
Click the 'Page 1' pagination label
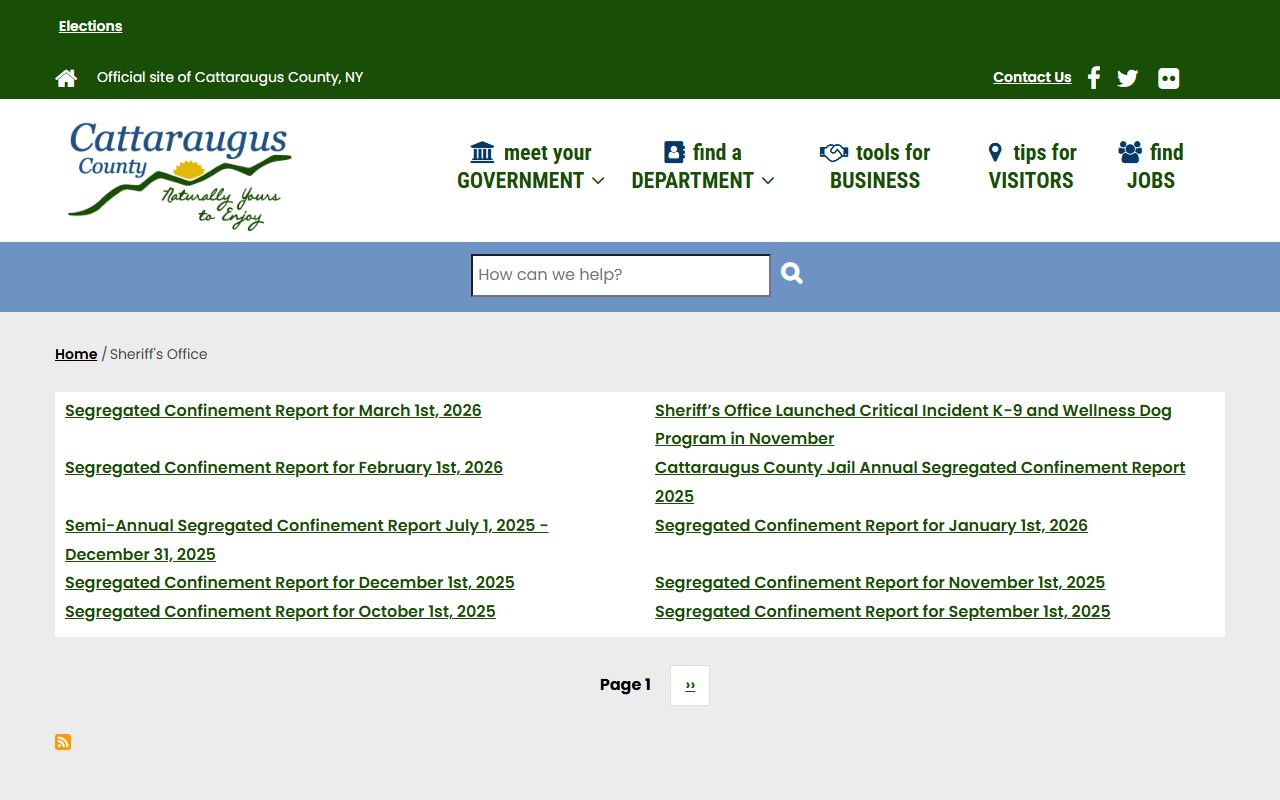[x=625, y=685]
